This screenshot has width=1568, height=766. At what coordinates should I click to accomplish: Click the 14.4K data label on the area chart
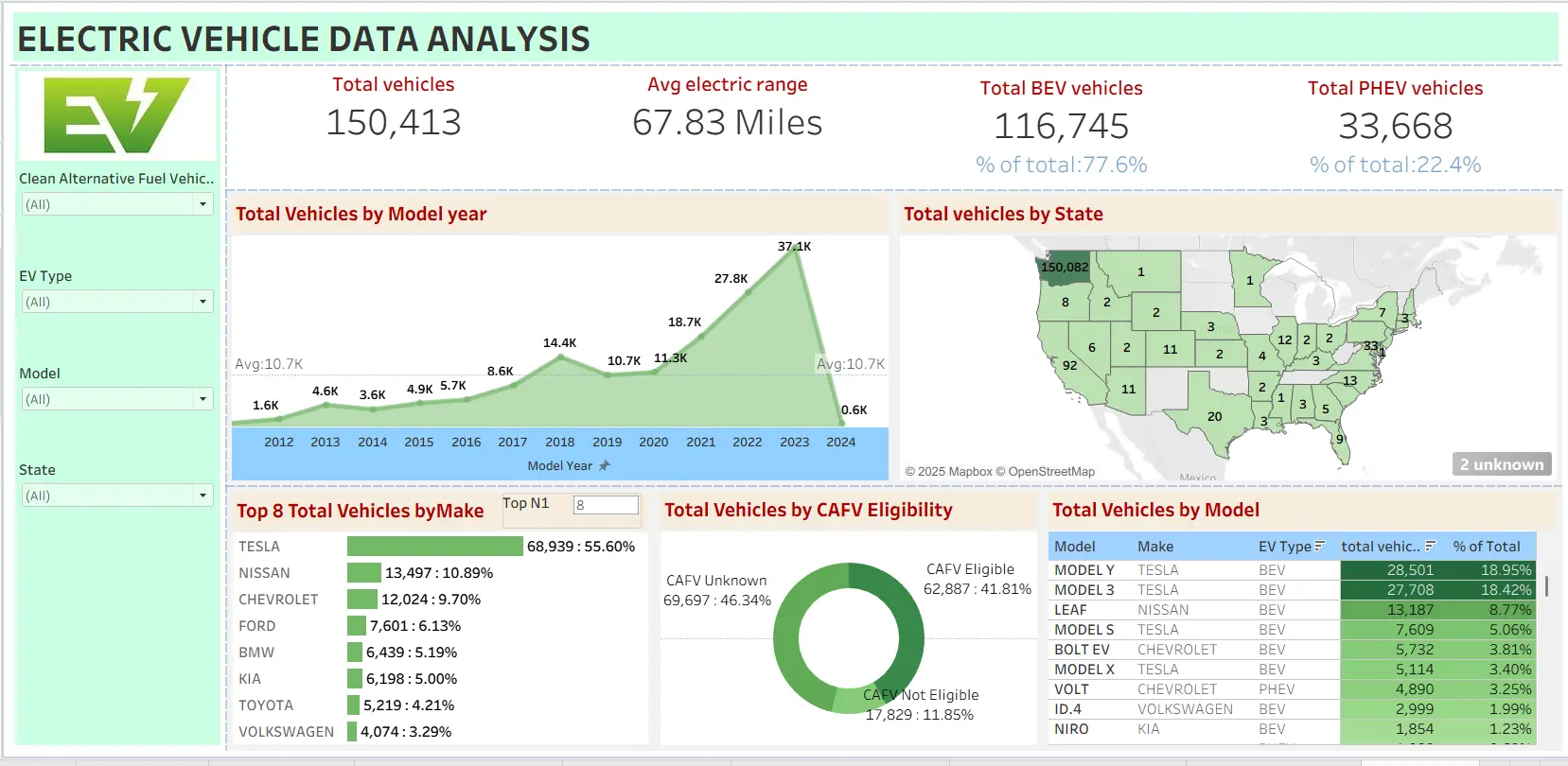tap(559, 343)
